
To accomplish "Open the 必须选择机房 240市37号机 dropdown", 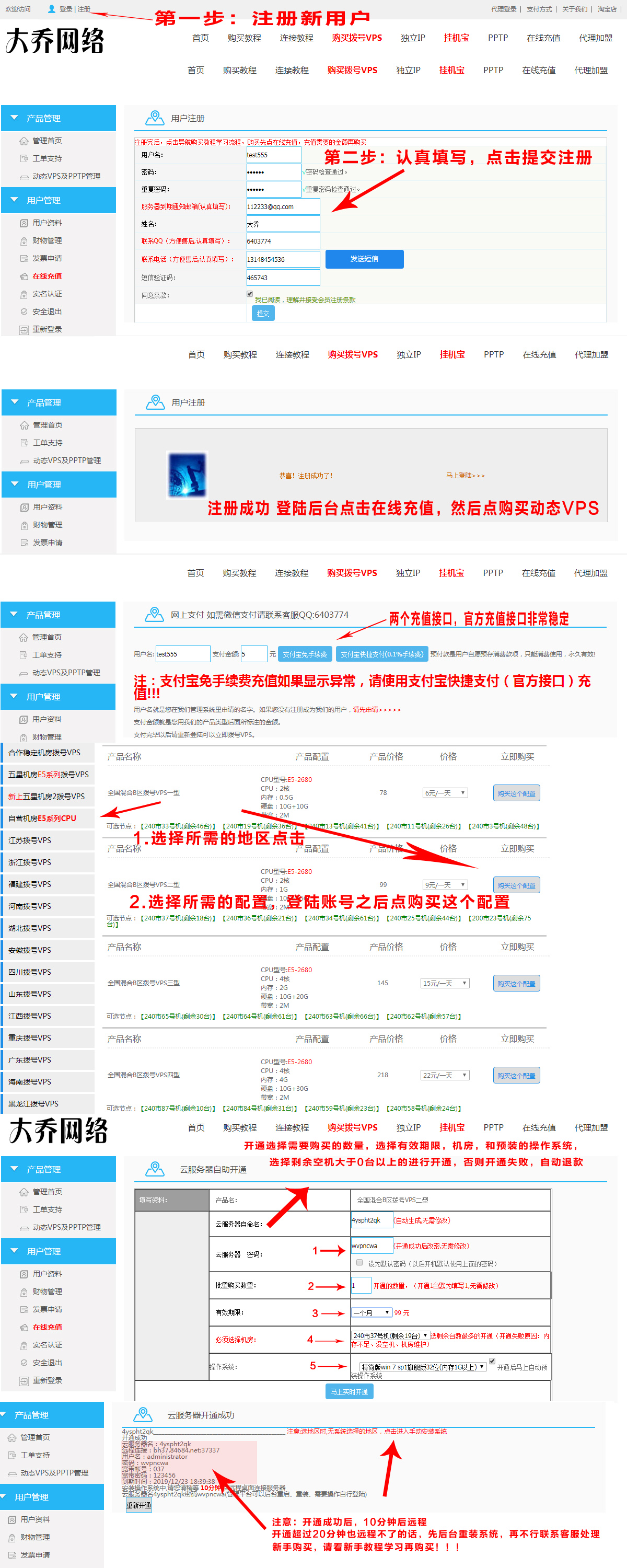I will [390, 1335].
